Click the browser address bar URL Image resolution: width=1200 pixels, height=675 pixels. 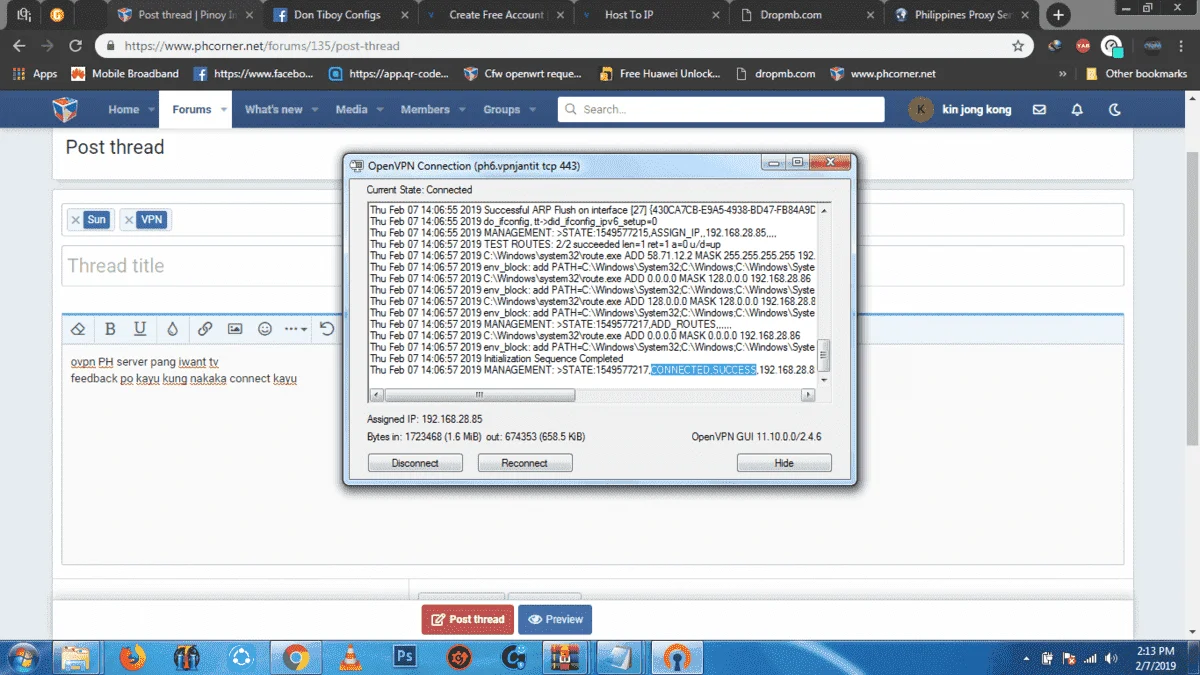coord(262,46)
